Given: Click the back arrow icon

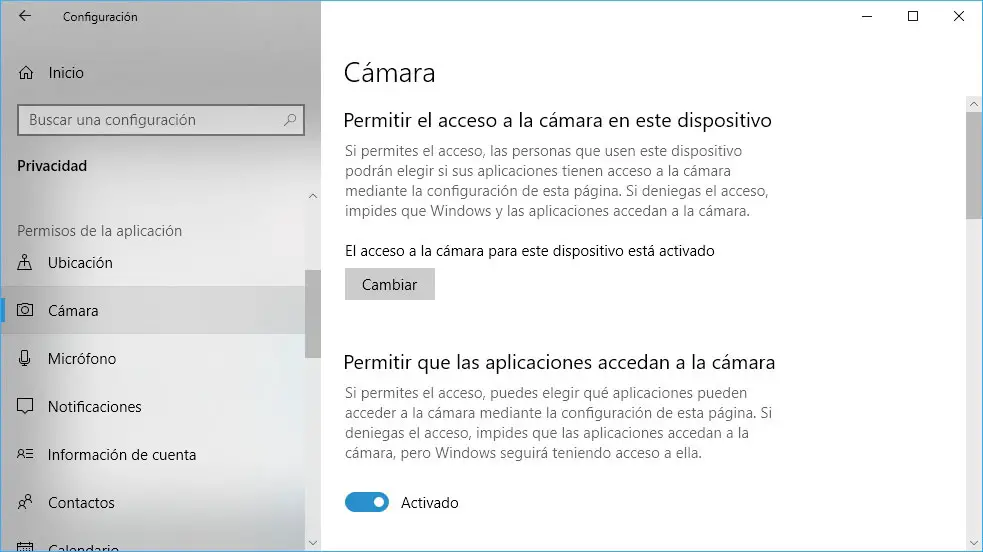Looking at the screenshot, I should [x=25, y=17].
